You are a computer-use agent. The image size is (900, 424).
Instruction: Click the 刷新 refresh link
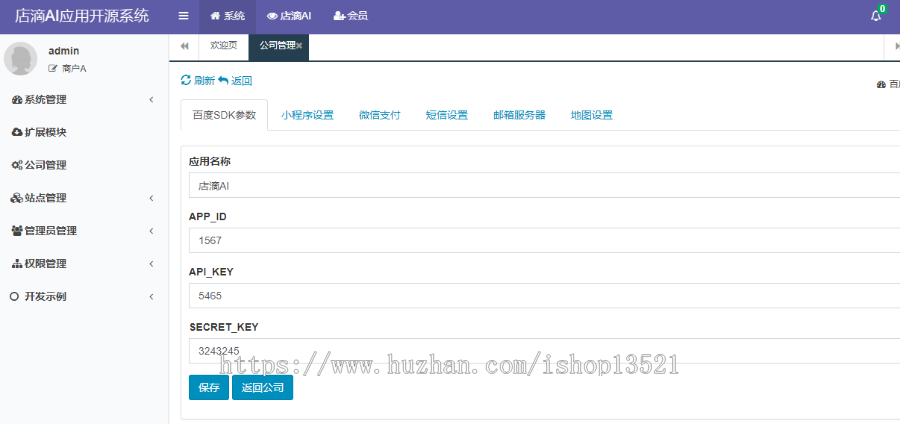coord(198,81)
